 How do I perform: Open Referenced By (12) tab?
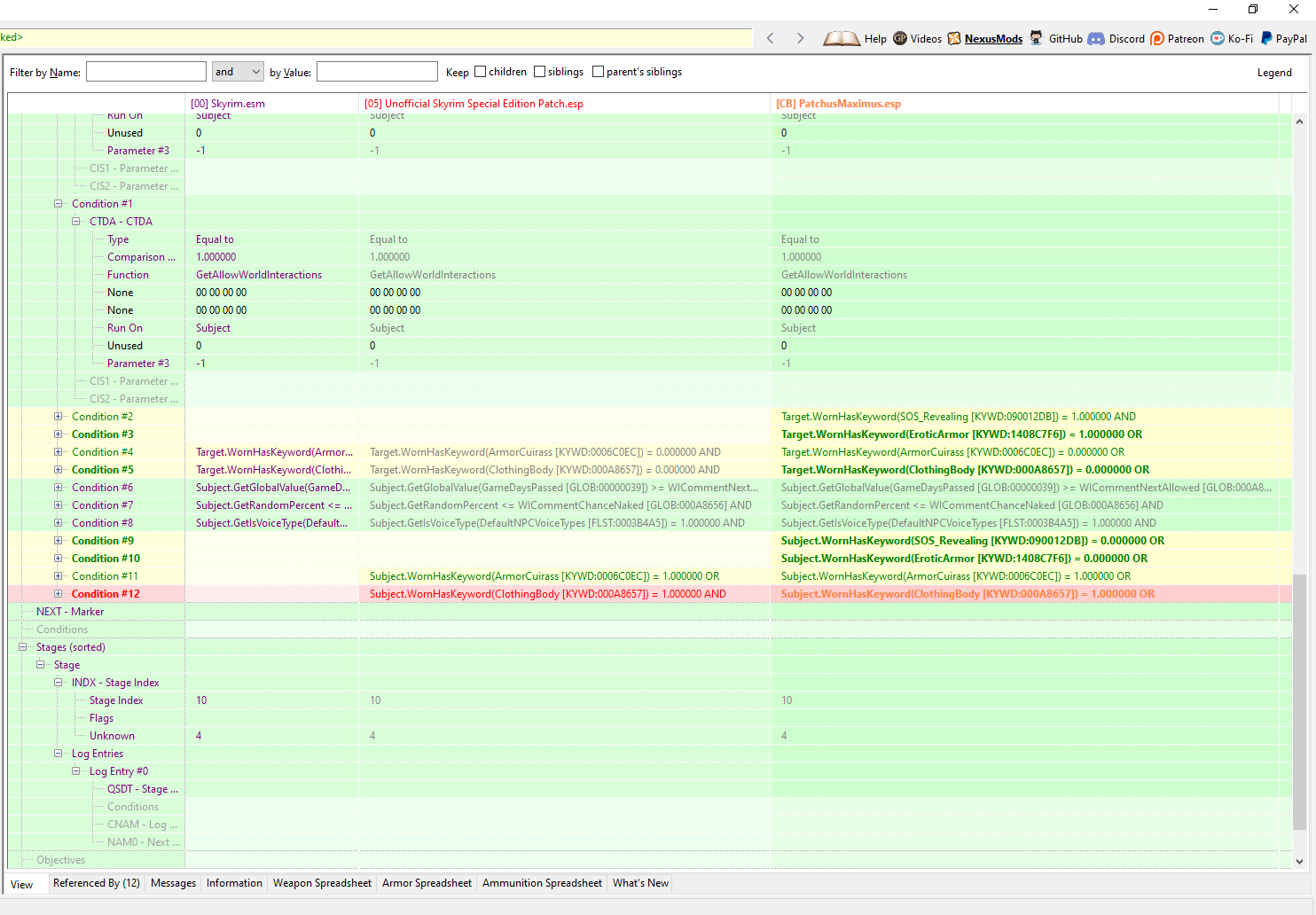[96, 883]
